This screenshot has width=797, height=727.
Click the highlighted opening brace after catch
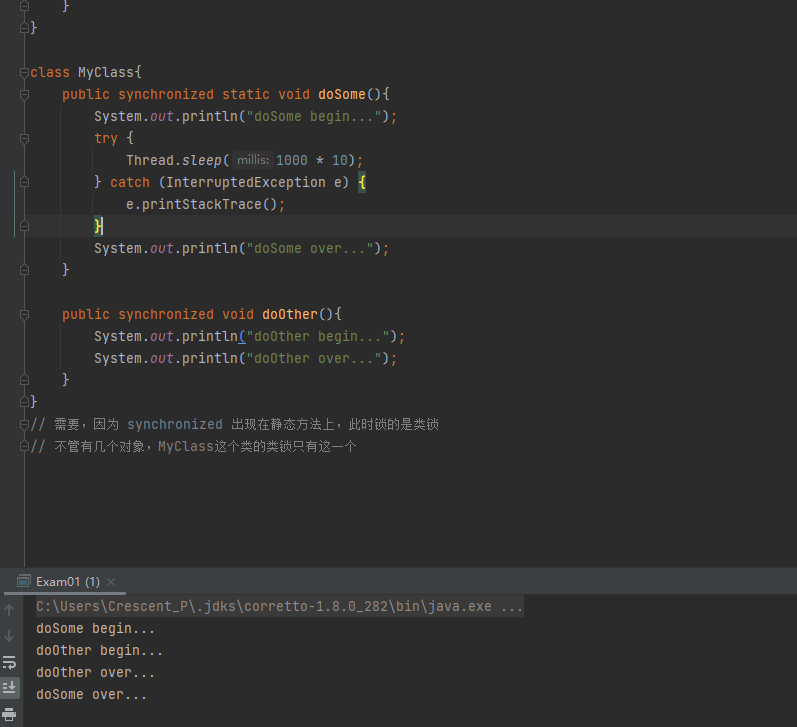(362, 182)
